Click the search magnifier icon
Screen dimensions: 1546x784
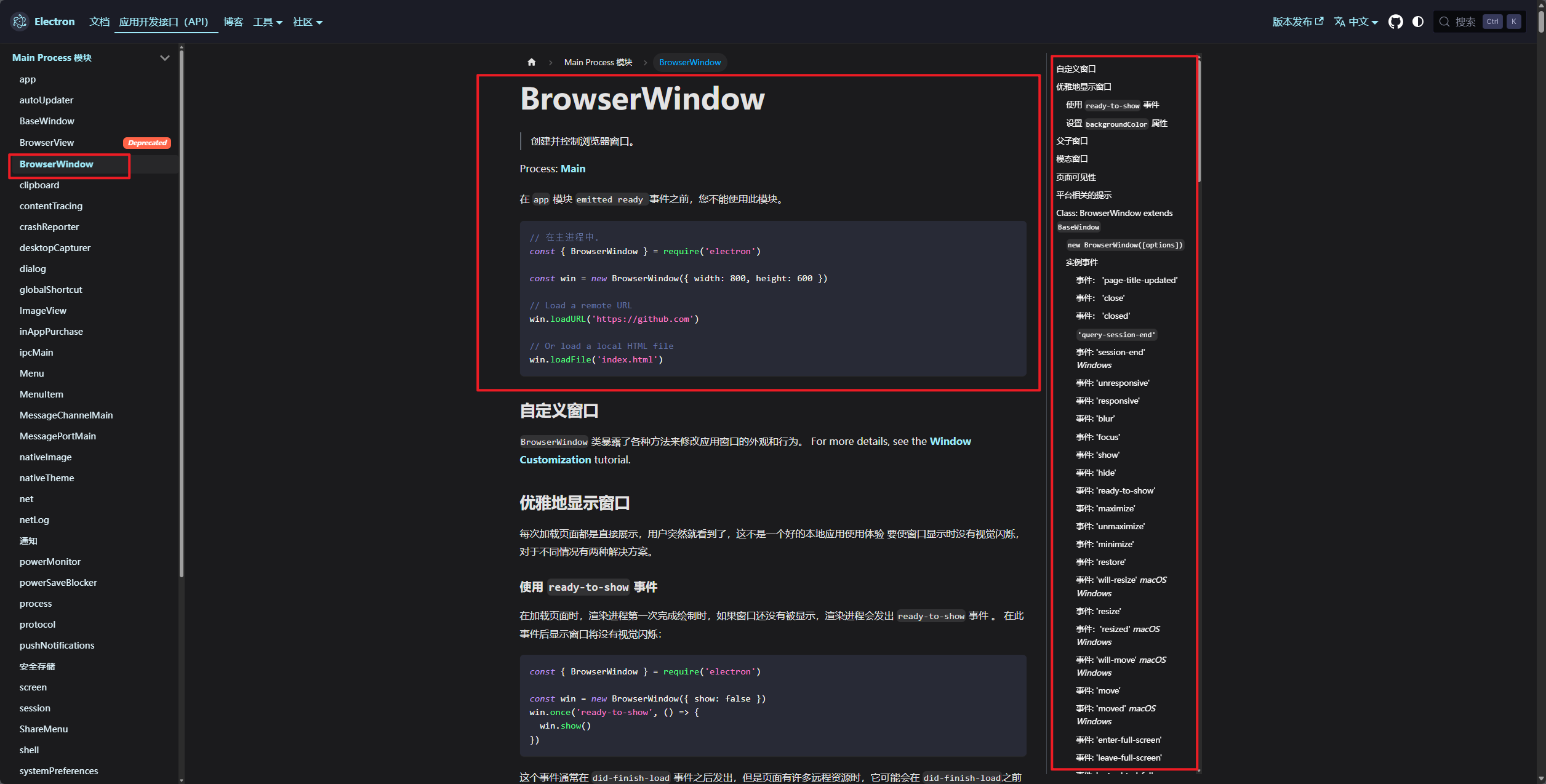1444,22
